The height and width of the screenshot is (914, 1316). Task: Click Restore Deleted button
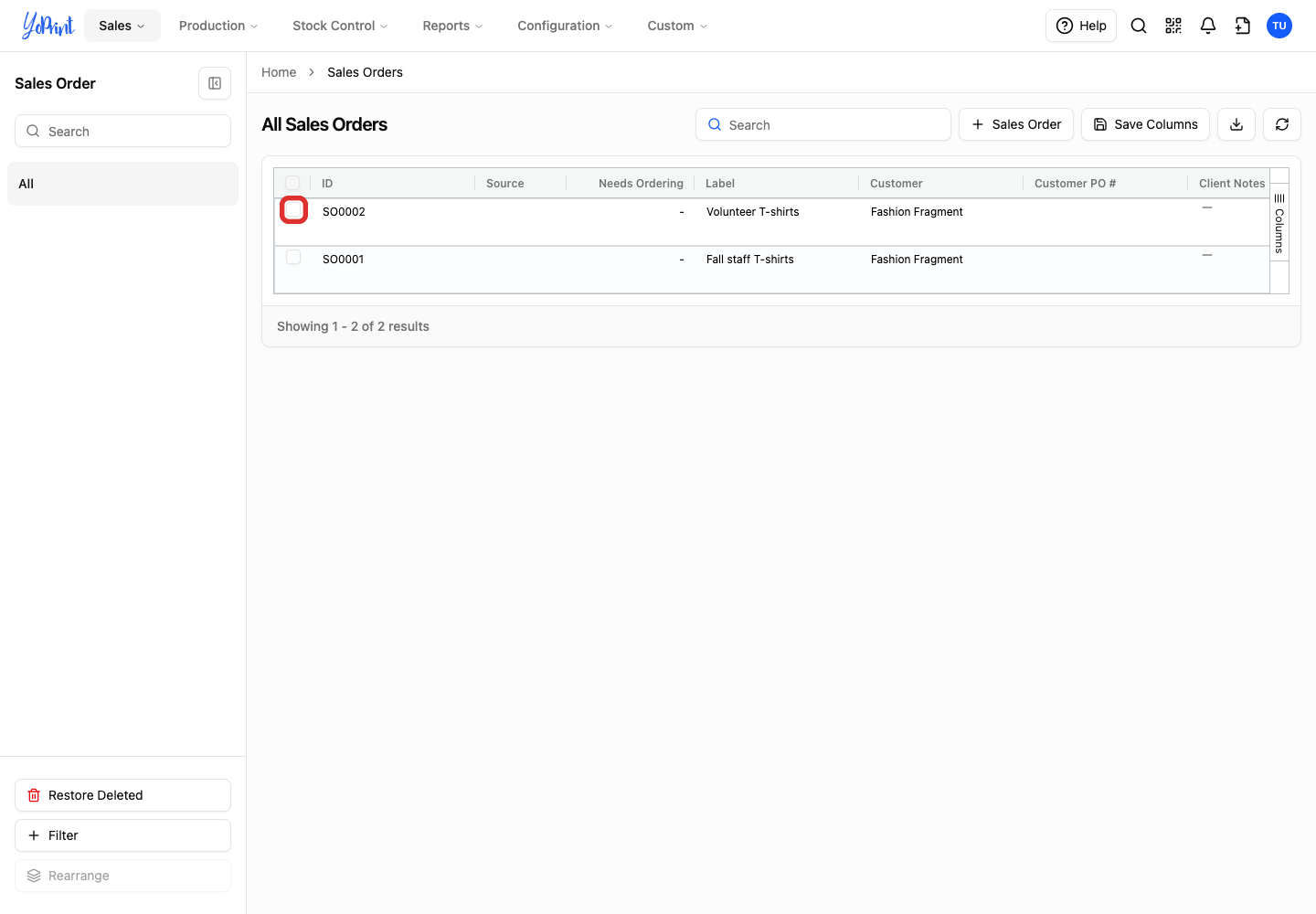pos(122,795)
